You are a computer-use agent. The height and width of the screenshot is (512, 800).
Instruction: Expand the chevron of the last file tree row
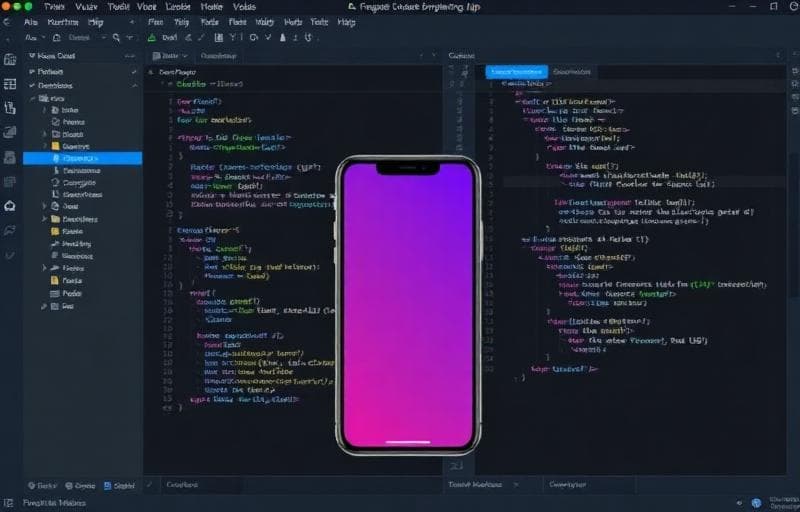click(x=44, y=306)
